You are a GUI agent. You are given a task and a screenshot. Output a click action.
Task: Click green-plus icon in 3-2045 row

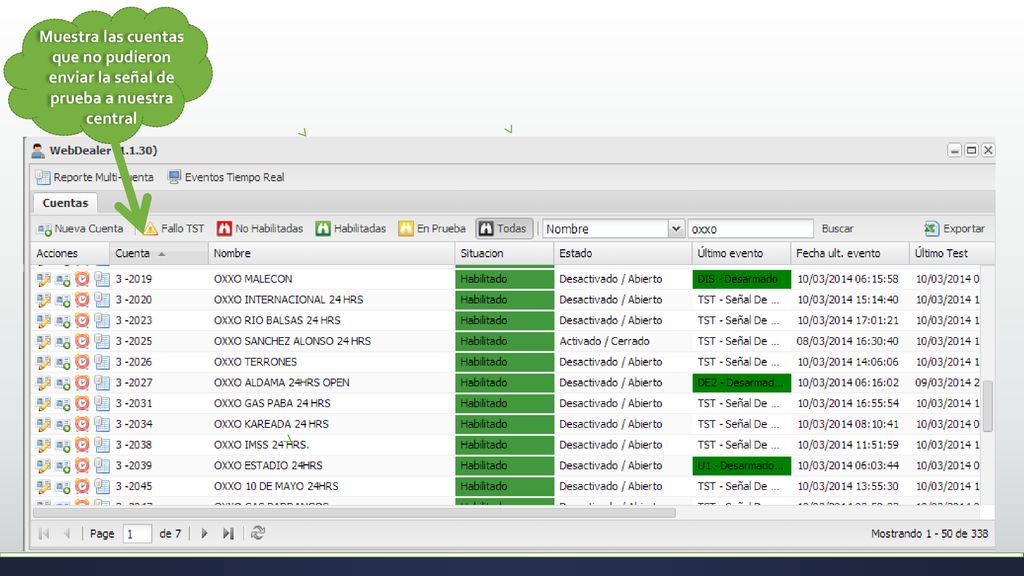[63, 487]
